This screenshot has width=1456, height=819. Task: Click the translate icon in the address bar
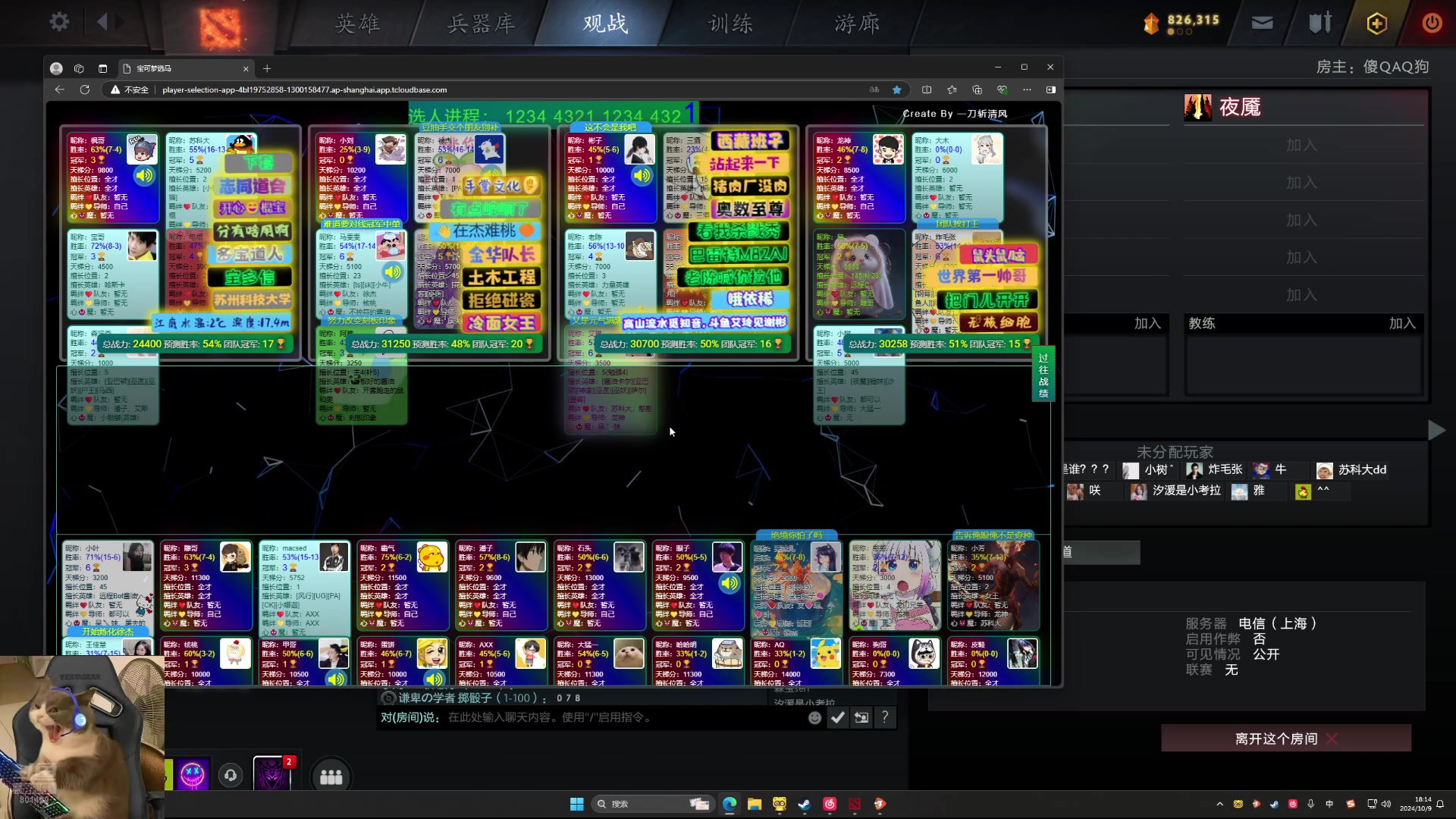874,89
